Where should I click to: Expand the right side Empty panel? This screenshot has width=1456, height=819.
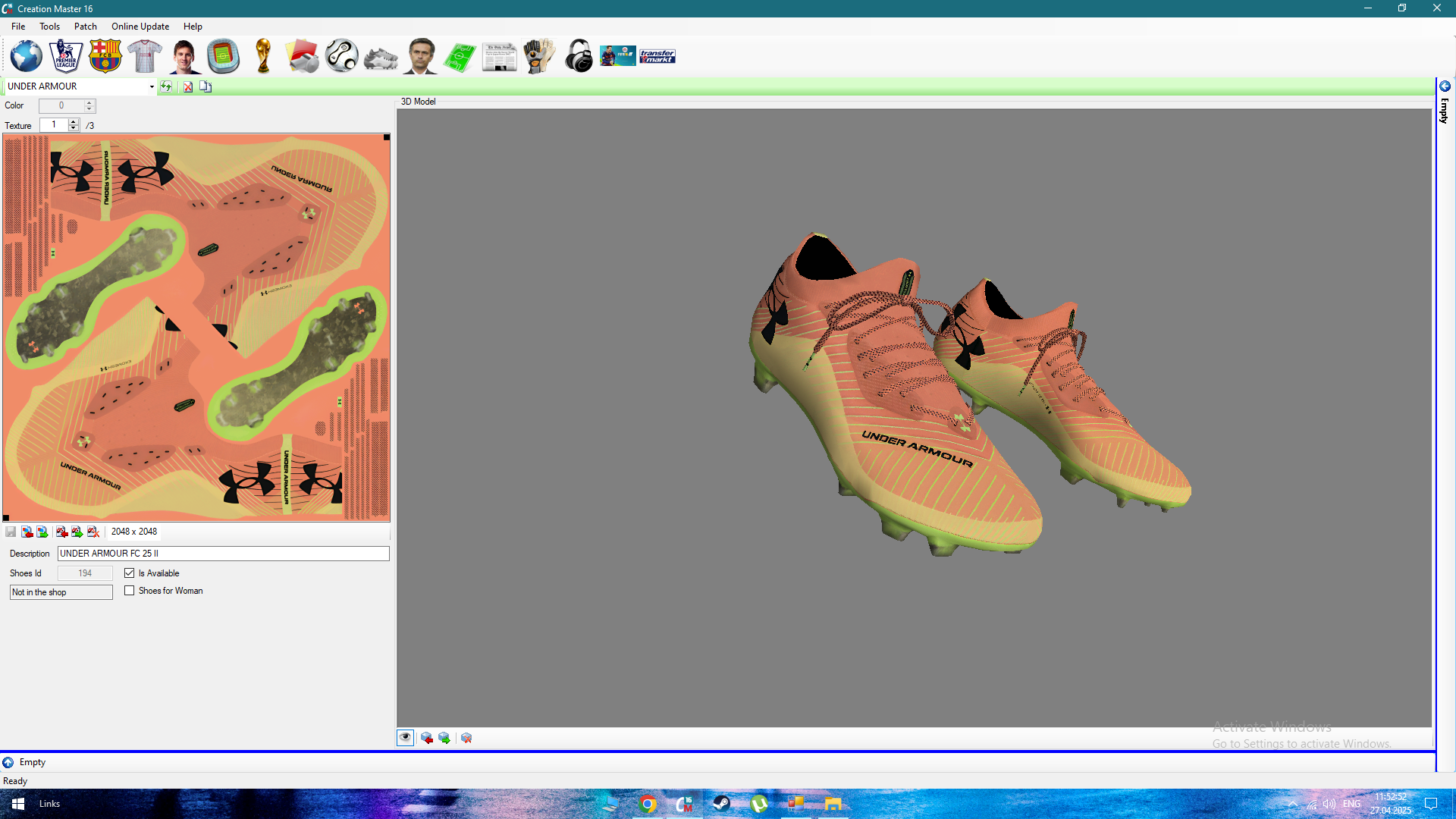1445,86
